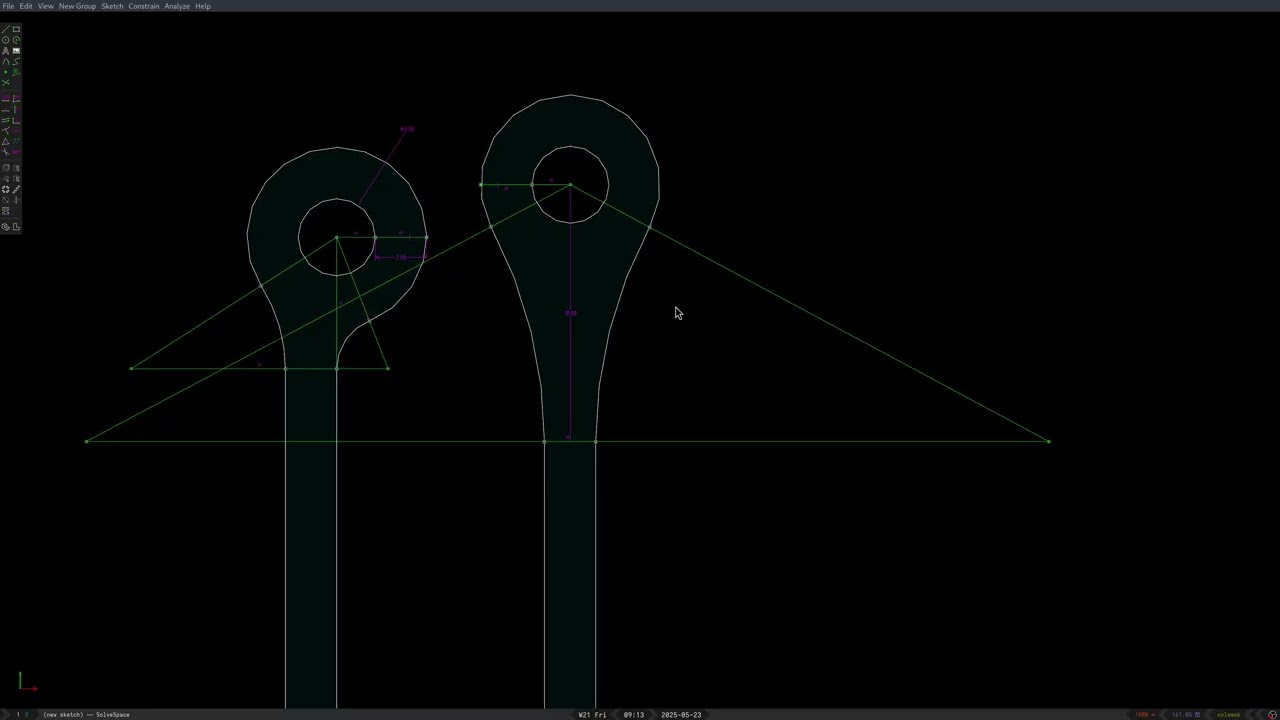Screen dimensions: 1280x720
Task: Apply the Symmetric constraint
Action: click(16, 130)
